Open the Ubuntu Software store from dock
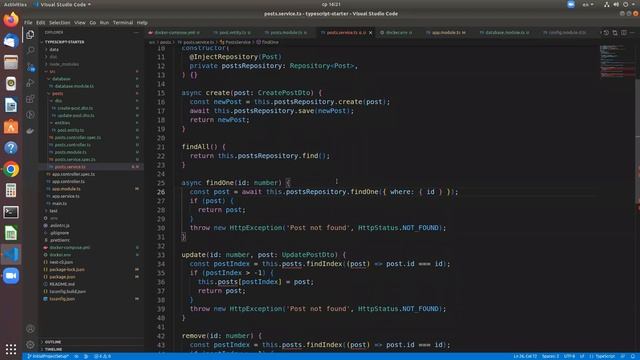 (x=11, y=127)
